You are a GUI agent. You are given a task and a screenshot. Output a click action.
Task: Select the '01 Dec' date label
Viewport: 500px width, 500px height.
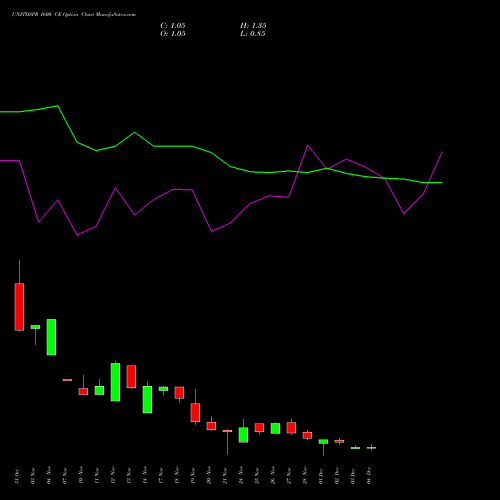[x=321, y=476]
